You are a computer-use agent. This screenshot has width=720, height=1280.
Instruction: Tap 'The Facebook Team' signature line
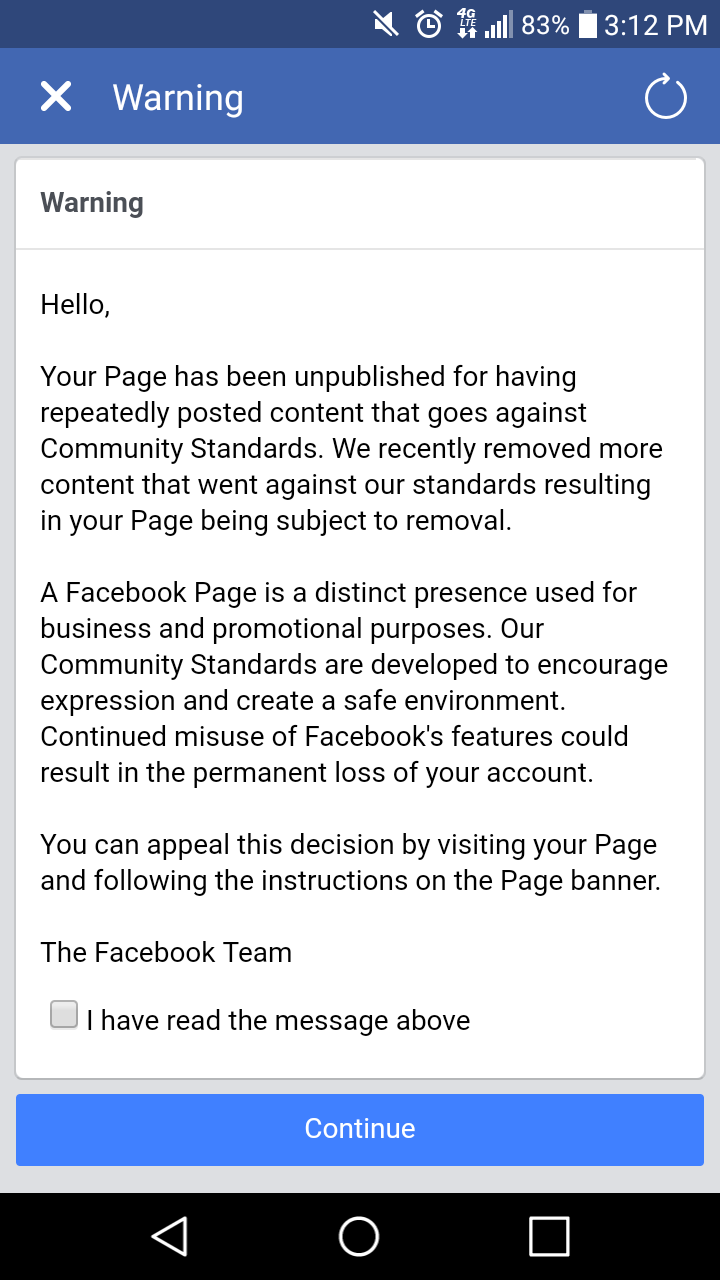click(166, 952)
